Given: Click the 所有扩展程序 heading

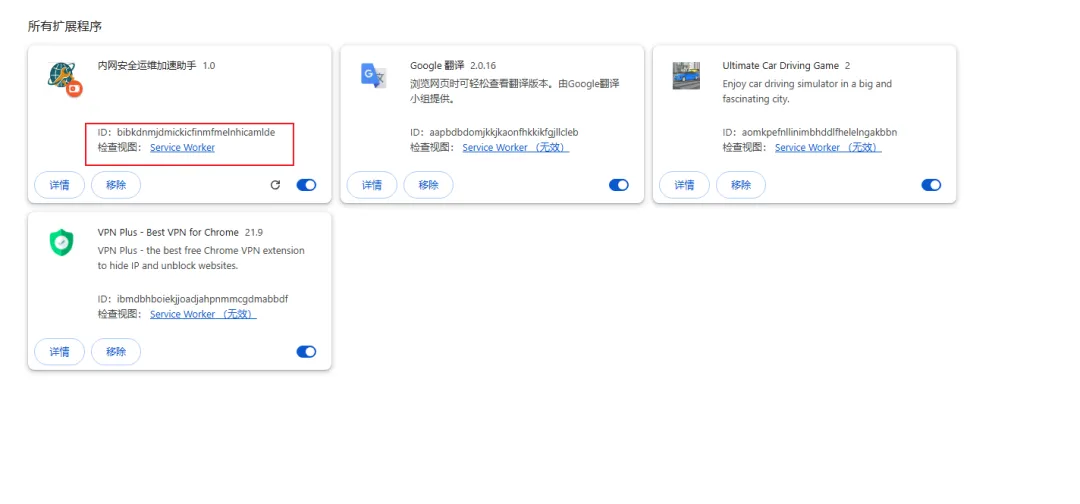Looking at the screenshot, I should (65, 26).
